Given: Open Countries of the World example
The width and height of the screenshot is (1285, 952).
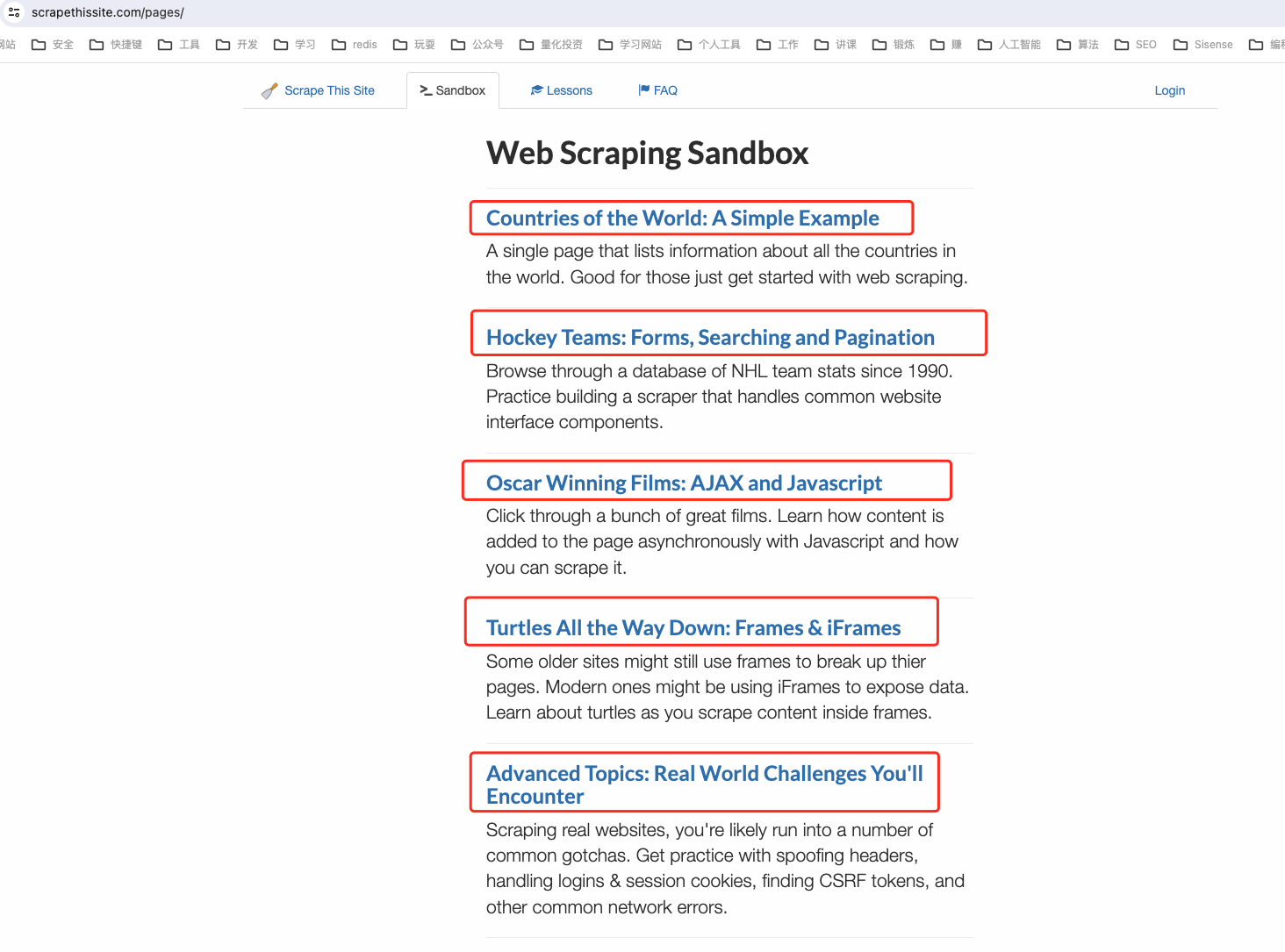Looking at the screenshot, I should (682, 218).
